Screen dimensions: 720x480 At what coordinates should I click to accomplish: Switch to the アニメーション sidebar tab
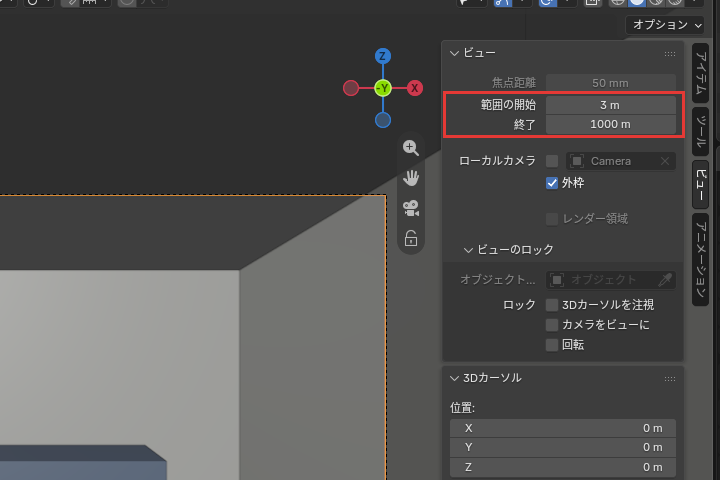(701, 260)
